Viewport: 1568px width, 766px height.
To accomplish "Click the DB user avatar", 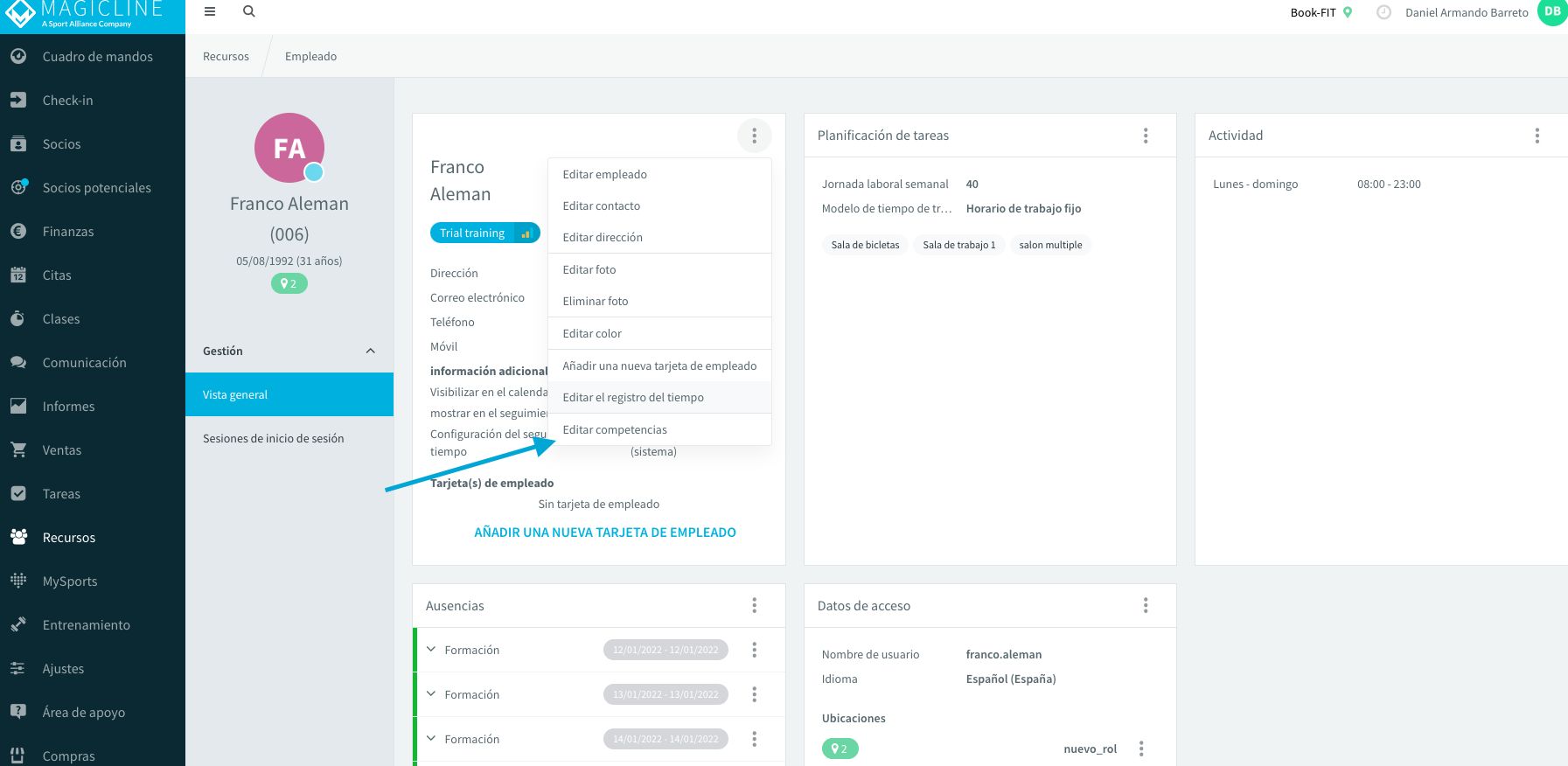I will [x=1552, y=11].
